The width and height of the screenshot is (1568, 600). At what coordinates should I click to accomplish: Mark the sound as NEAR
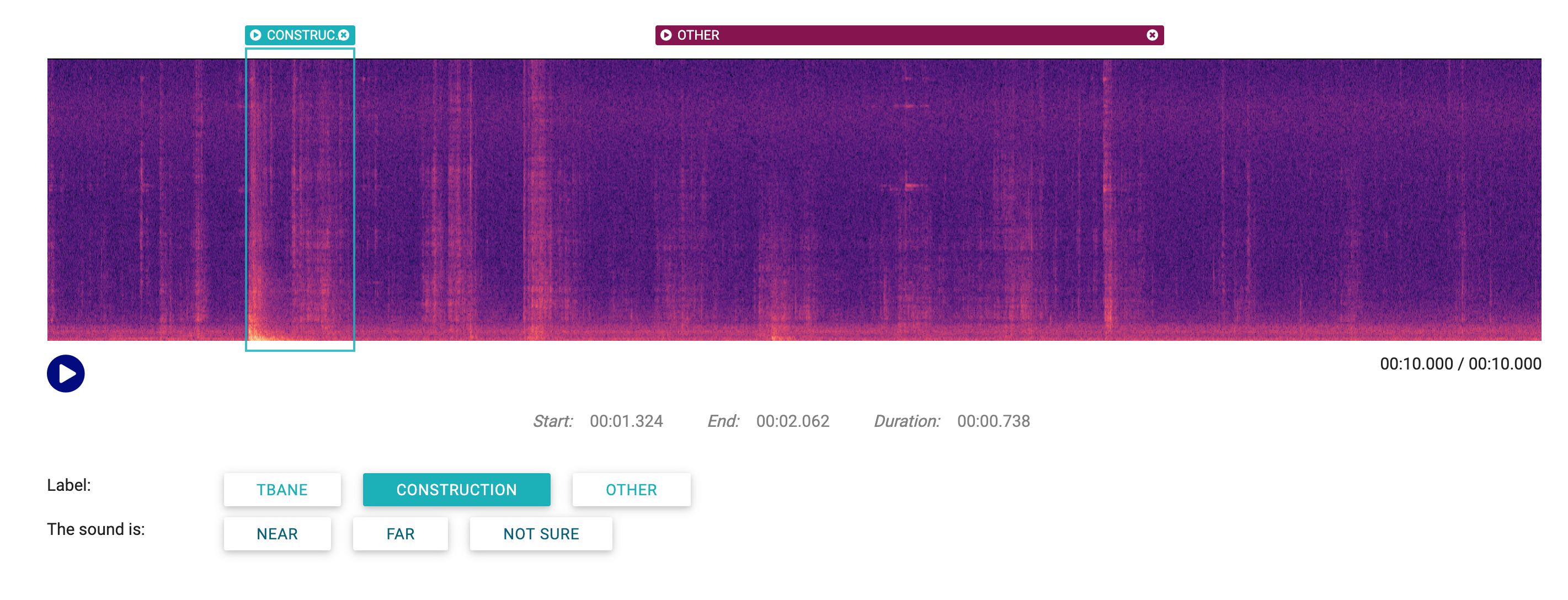tap(277, 534)
